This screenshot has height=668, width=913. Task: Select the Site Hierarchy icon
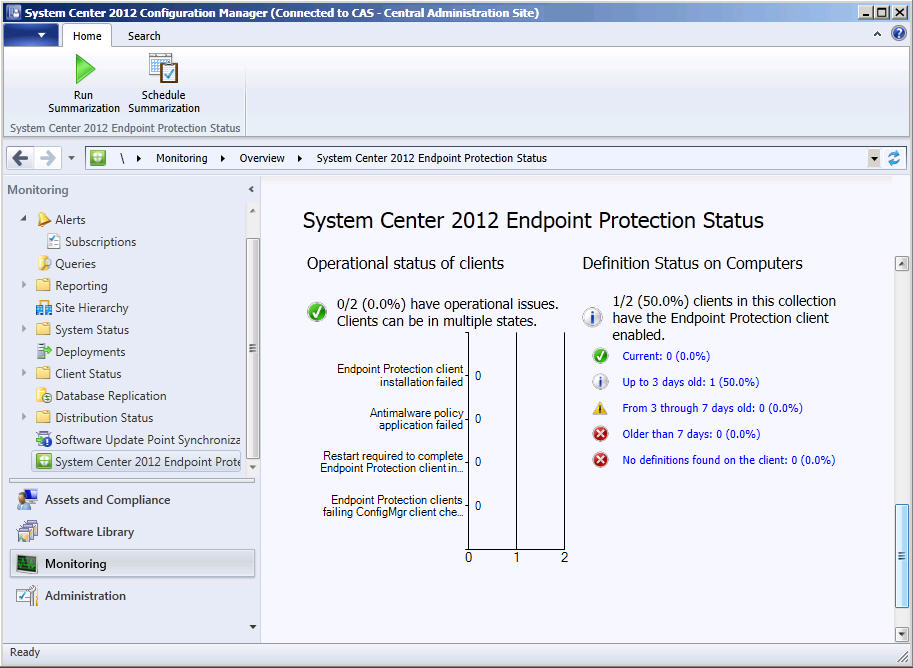44,308
